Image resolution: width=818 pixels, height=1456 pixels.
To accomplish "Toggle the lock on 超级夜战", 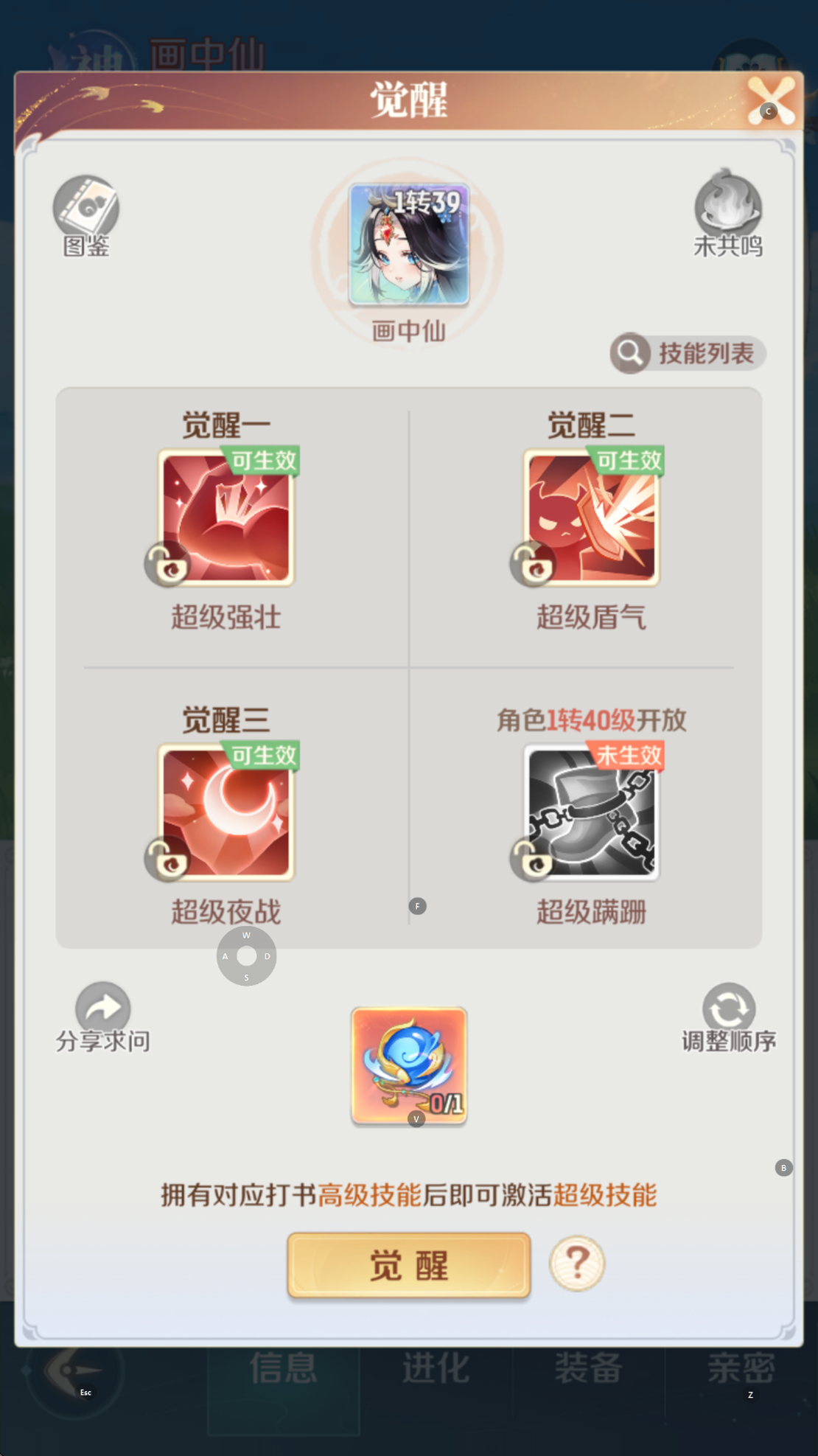I will (167, 859).
